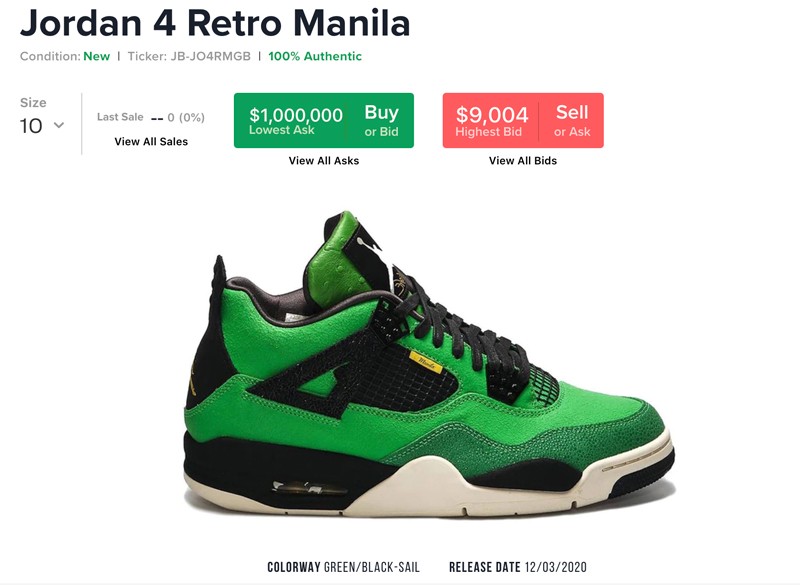Screen dimensions: 800x585
Task: Choose Buy or Bid
Action: click(381, 120)
